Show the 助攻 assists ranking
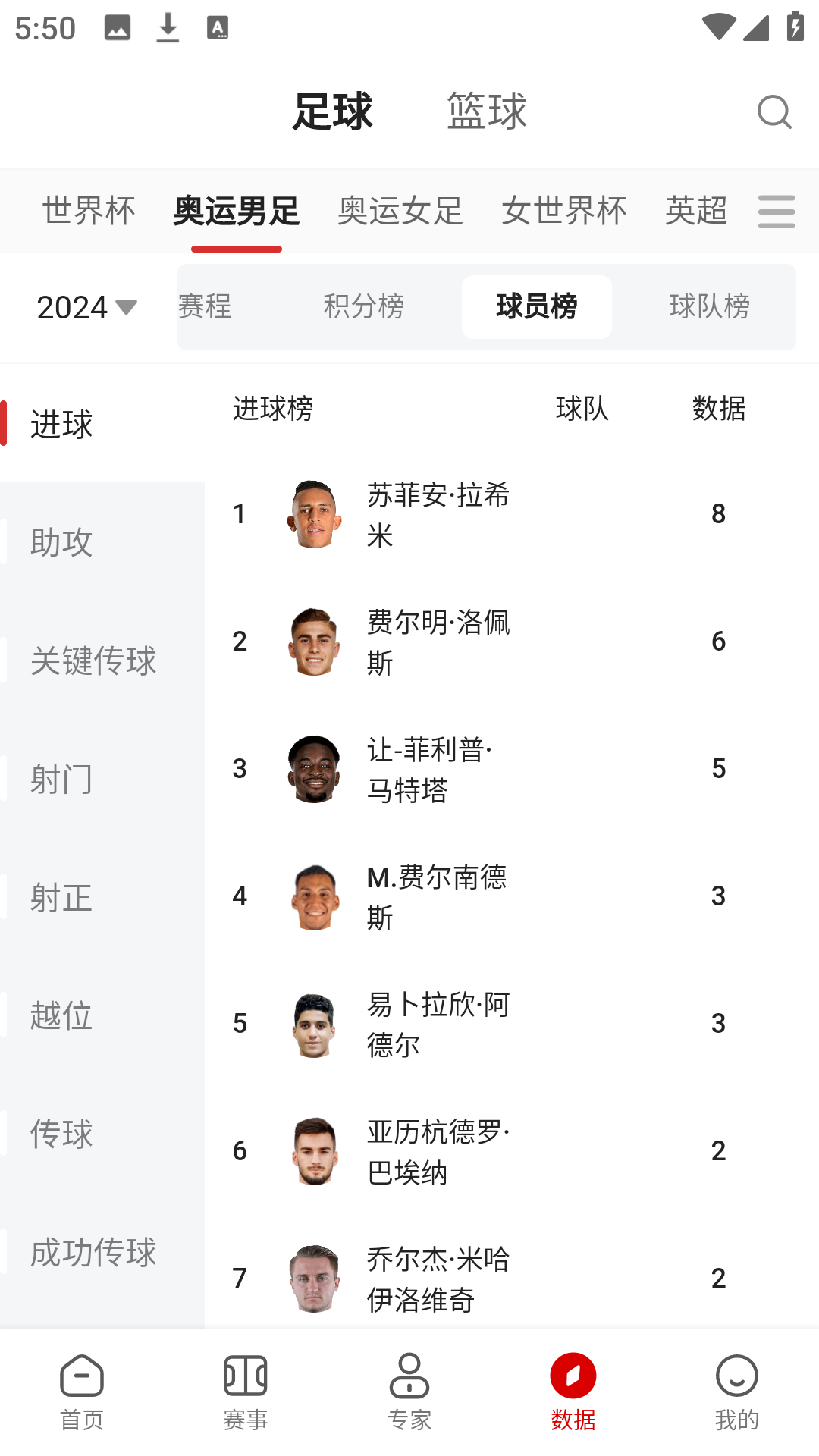819x1456 pixels. [x=62, y=542]
